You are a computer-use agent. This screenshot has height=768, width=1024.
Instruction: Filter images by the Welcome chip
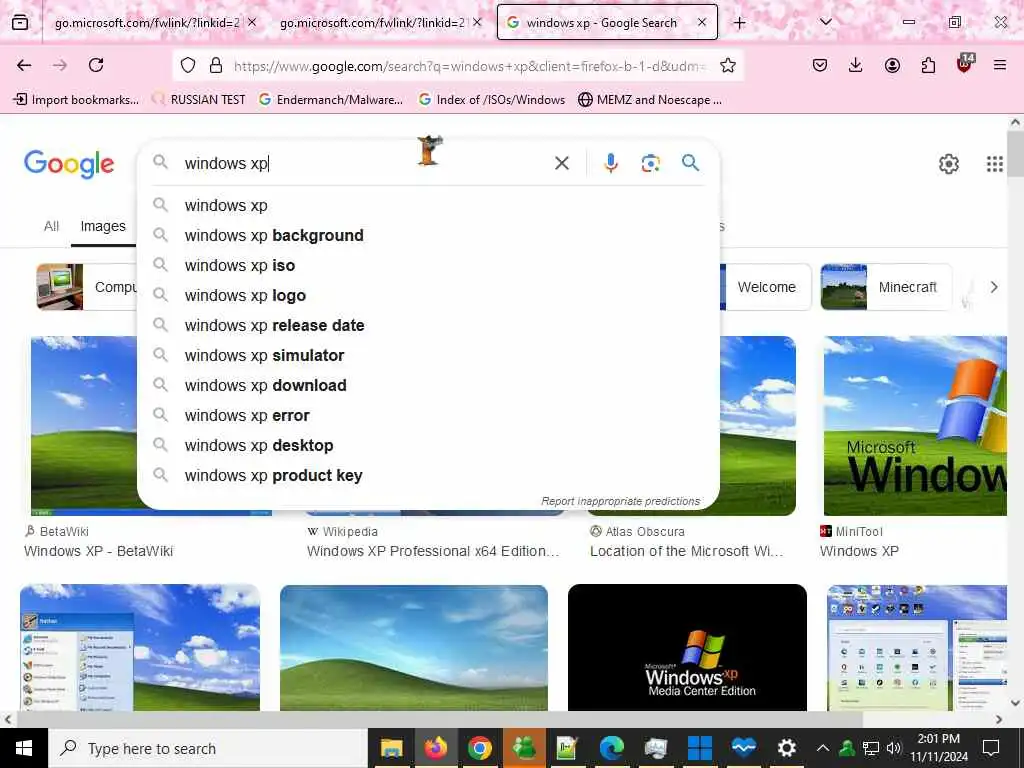point(765,287)
